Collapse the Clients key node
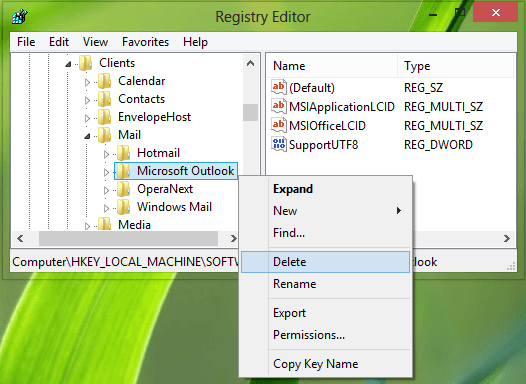 [68, 64]
